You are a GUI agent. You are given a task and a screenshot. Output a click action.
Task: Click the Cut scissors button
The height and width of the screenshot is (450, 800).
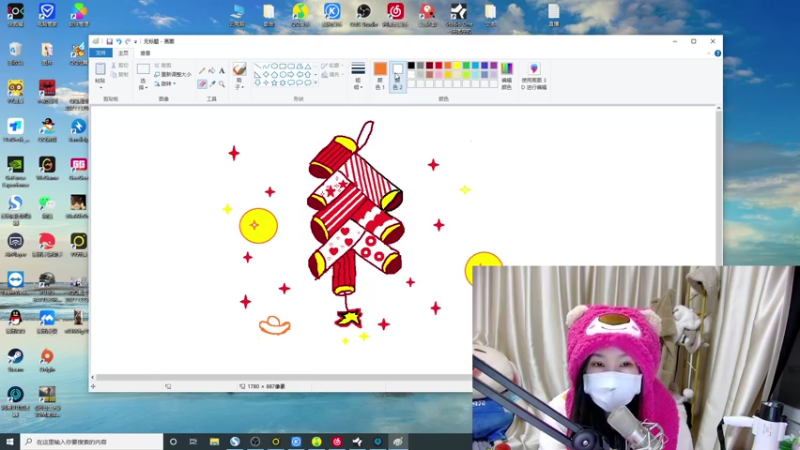click(120, 65)
